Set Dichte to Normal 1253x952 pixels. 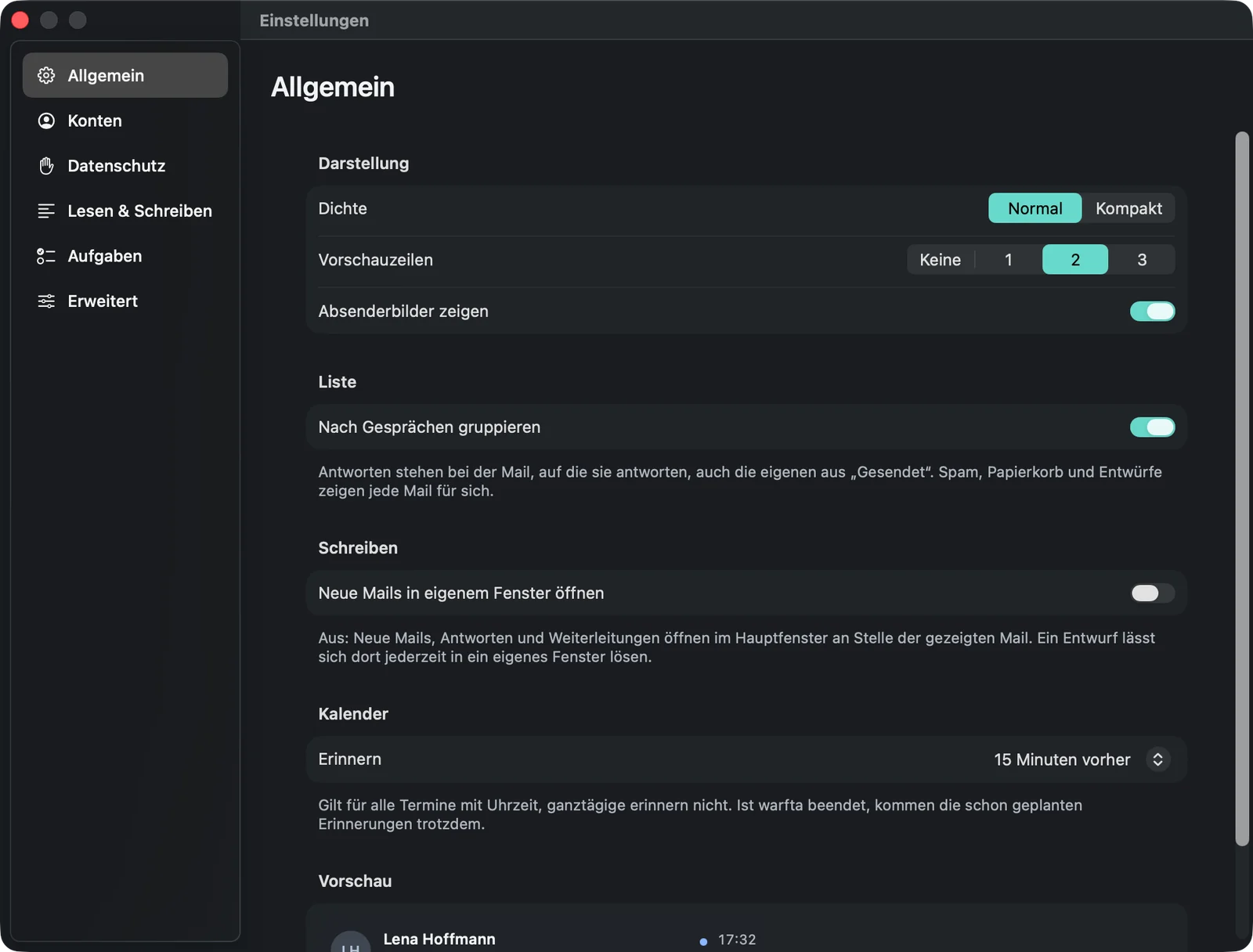point(1035,208)
